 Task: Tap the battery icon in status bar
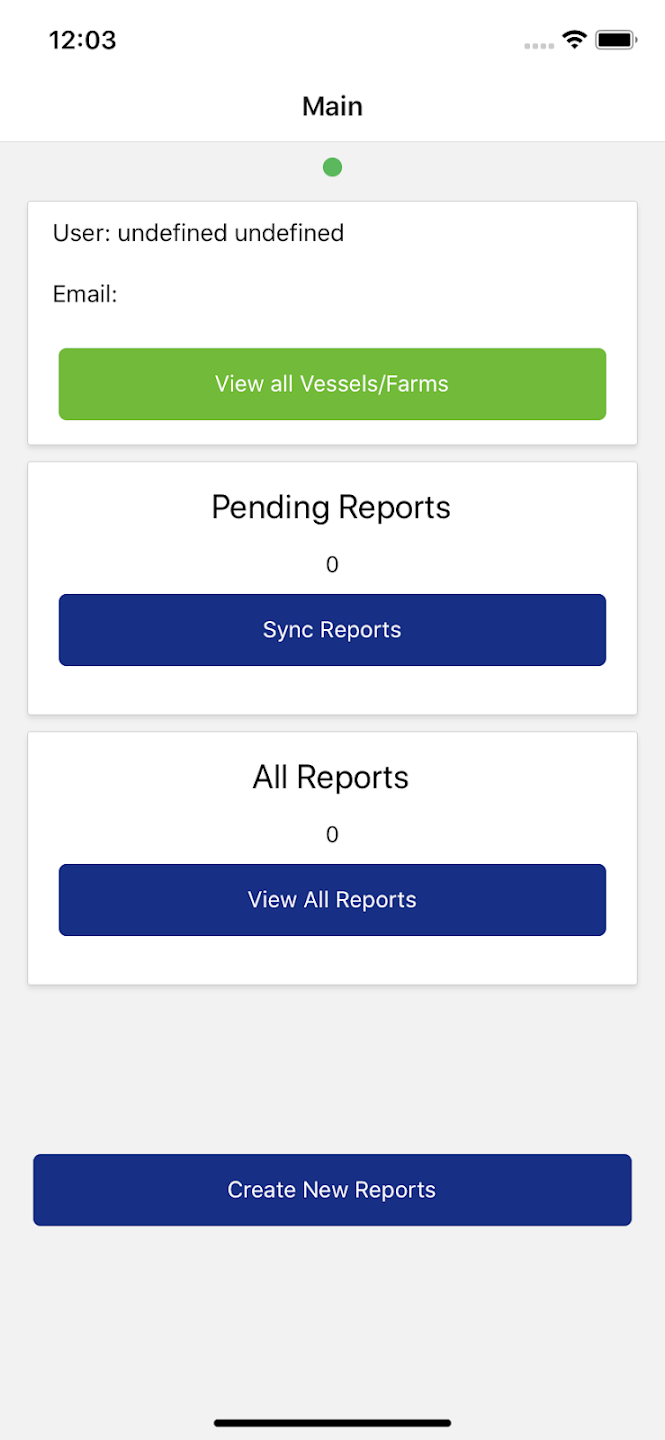pyautogui.click(x=616, y=40)
